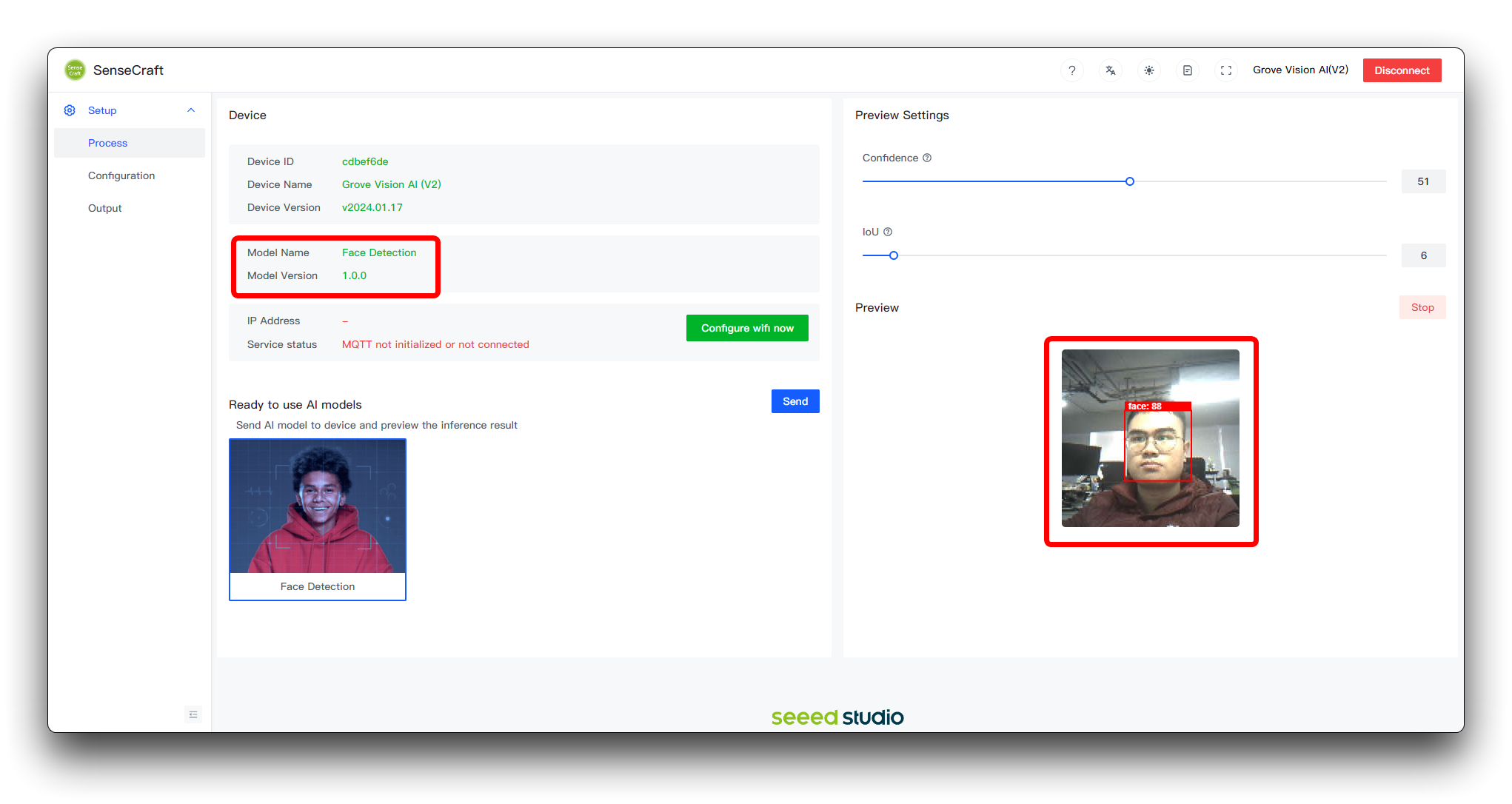Adjust the Confidence slider handle
The image size is (1512, 804).
(1130, 181)
